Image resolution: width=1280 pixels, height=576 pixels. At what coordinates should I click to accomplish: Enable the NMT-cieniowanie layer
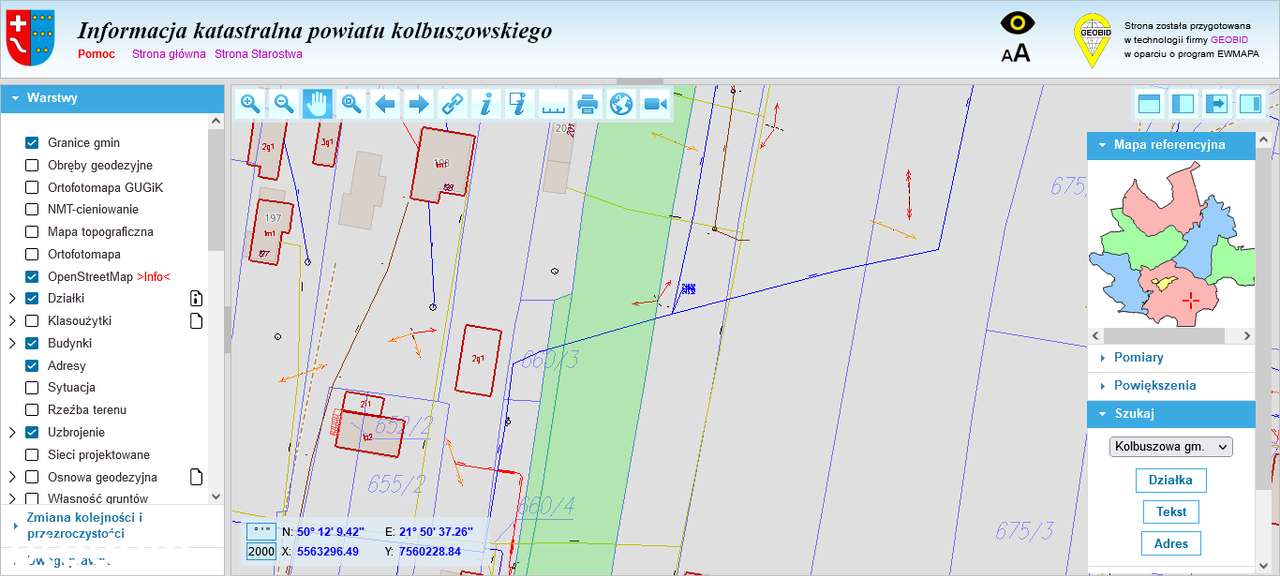32,209
